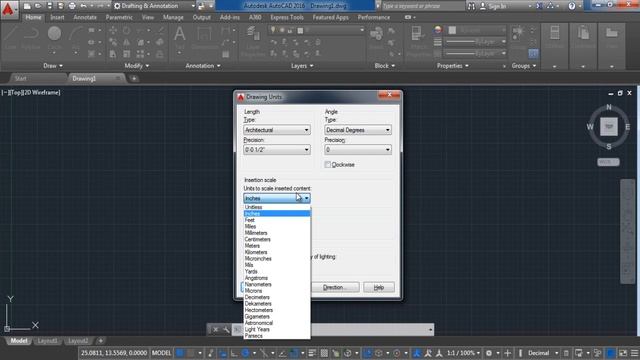Screen dimensions: 640x360
Task: Click the Open file icon in Quick Access
Action: tap(38, 6)
